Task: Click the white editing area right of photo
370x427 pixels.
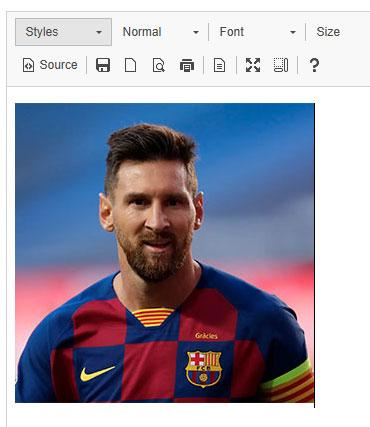Action: coord(342,253)
